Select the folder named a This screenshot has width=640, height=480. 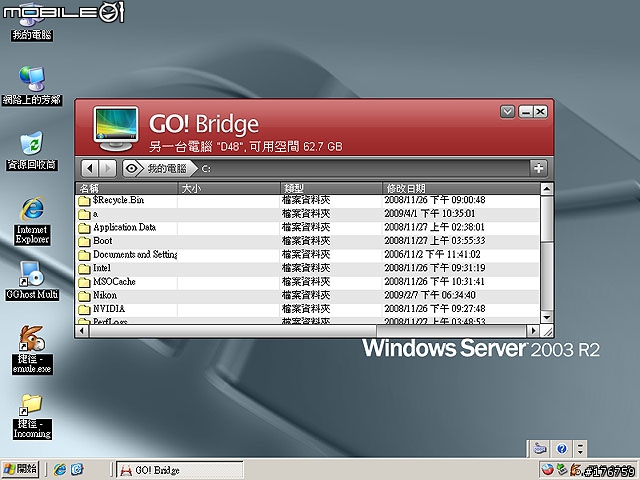pyautogui.click(x=96, y=214)
